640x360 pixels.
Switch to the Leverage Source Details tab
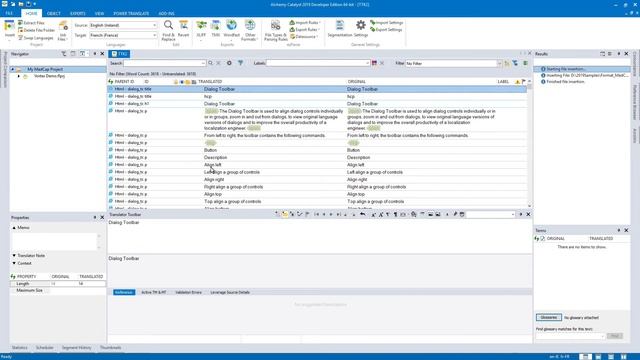coord(230,292)
